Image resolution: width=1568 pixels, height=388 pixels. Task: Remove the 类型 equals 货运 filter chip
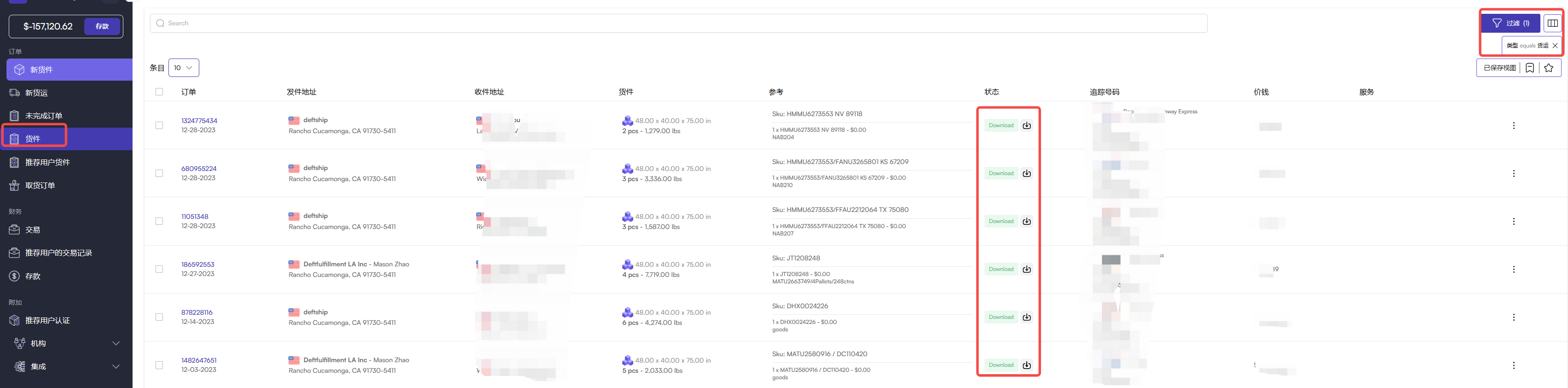point(1555,46)
